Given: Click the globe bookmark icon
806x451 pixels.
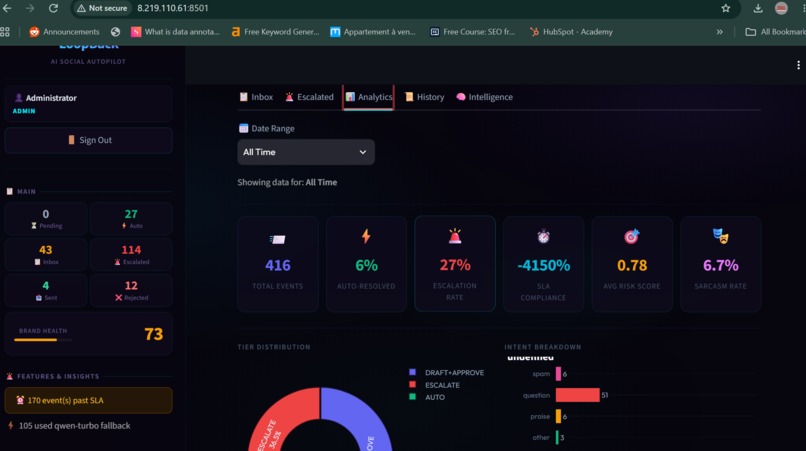Looking at the screenshot, I should (115, 32).
